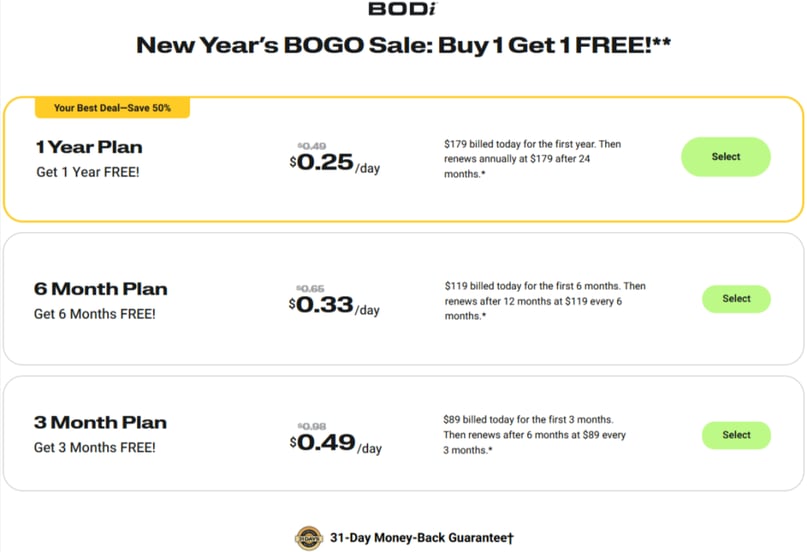Image resolution: width=807 pixels, height=552 pixels.
Task: Click the 'Your Best Deal—Save 50%' badge
Action: [x=112, y=108]
